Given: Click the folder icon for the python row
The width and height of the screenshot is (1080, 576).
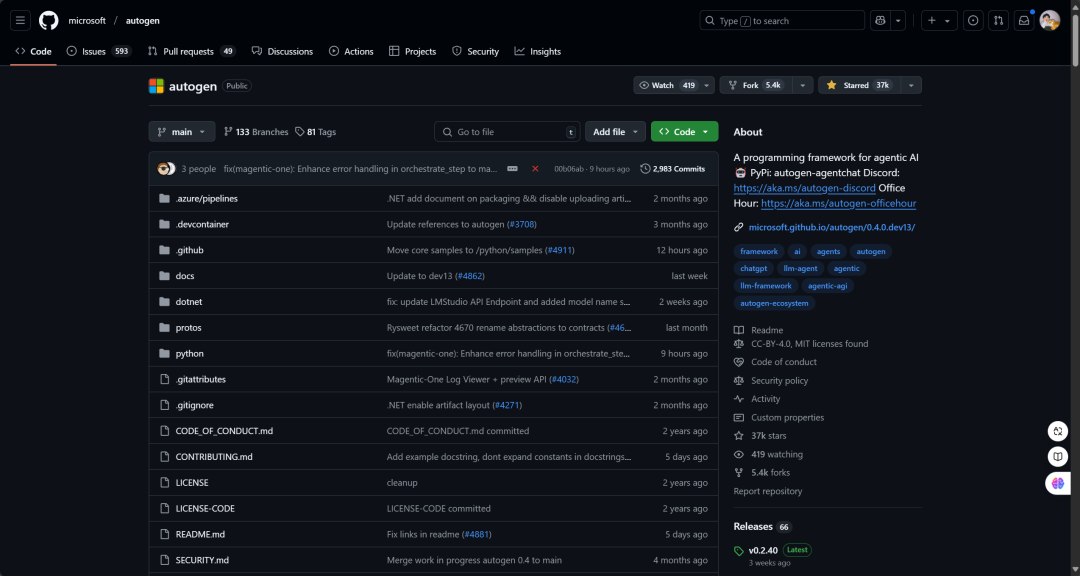Looking at the screenshot, I should [164, 353].
